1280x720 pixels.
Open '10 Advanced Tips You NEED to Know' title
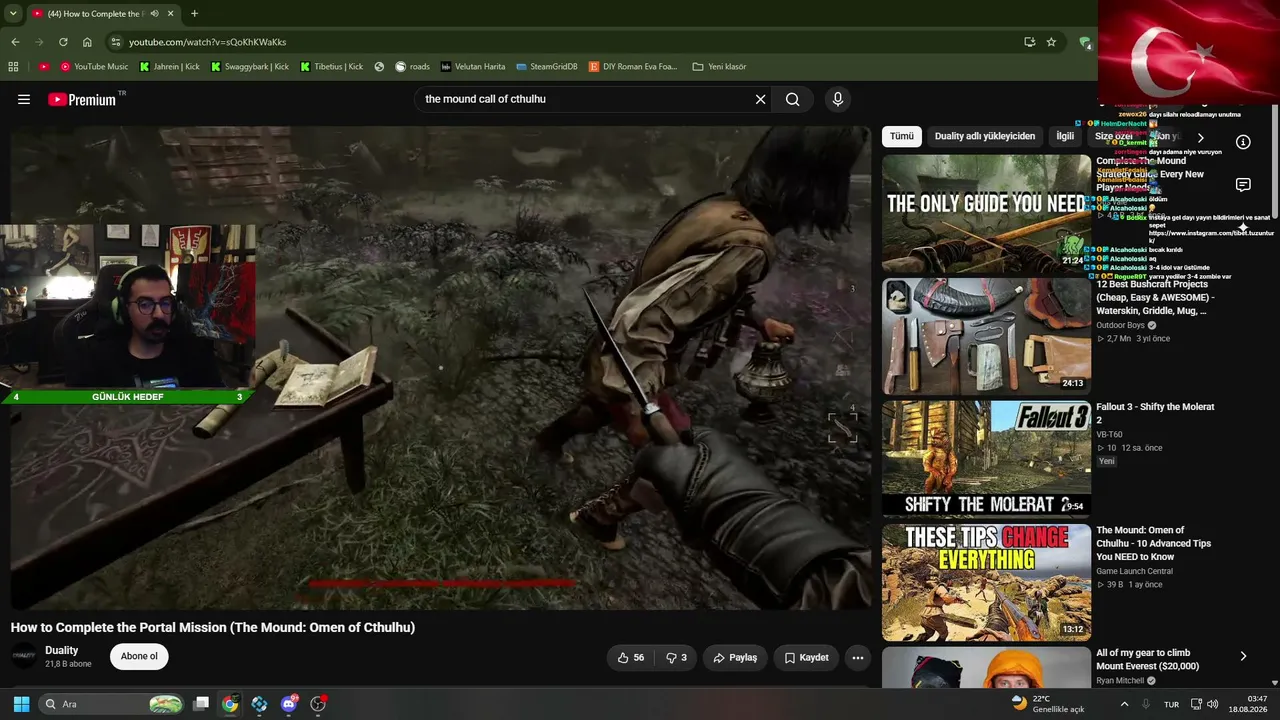click(1153, 544)
